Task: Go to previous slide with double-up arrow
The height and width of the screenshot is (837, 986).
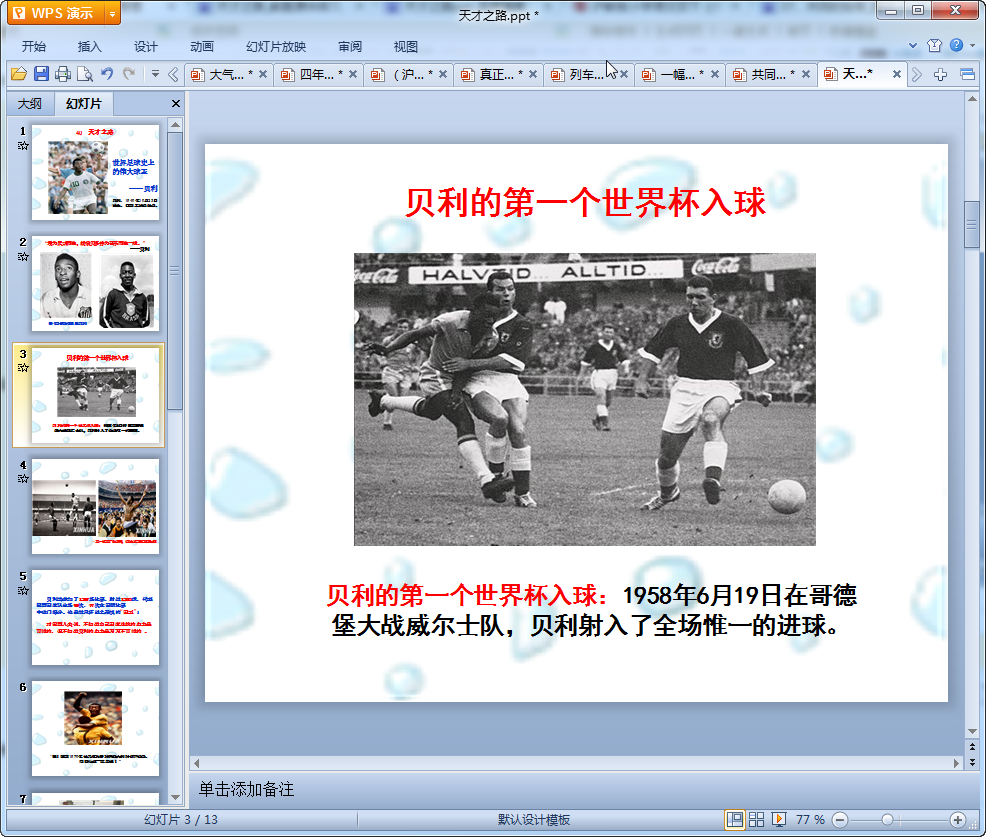Action: tap(972, 747)
